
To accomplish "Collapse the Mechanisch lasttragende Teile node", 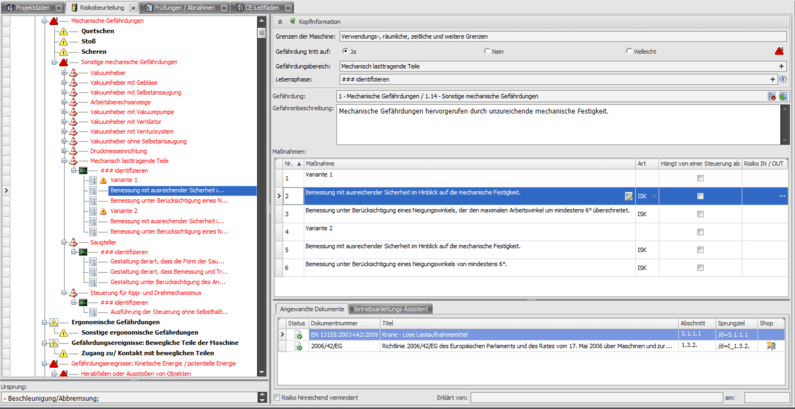I will [x=64, y=161].
